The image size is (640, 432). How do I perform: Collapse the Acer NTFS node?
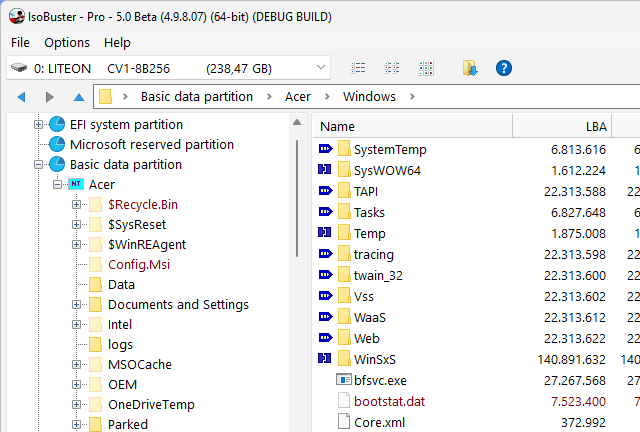[58, 185]
